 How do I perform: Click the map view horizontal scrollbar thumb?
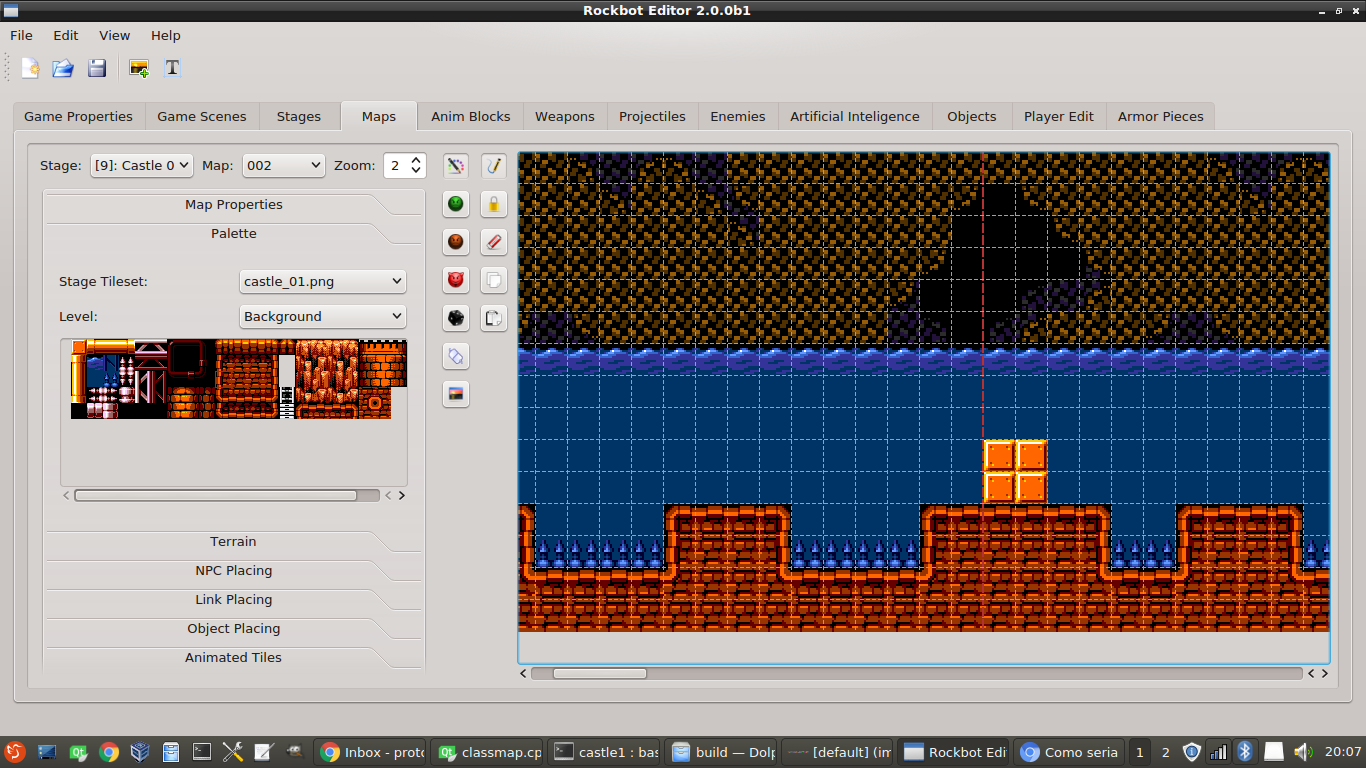600,673
